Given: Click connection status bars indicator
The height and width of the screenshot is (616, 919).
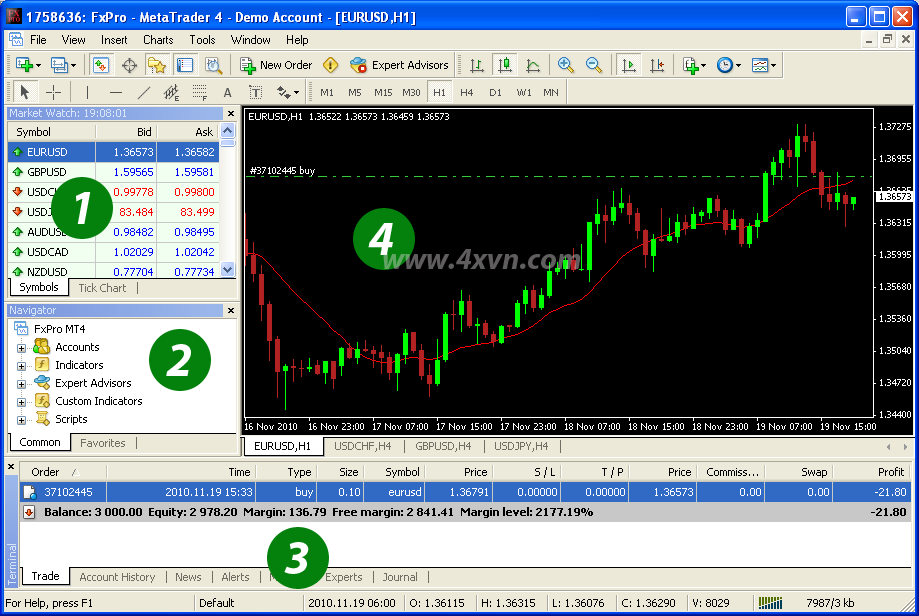Looking at the screenshot, I should coord(770,603).
